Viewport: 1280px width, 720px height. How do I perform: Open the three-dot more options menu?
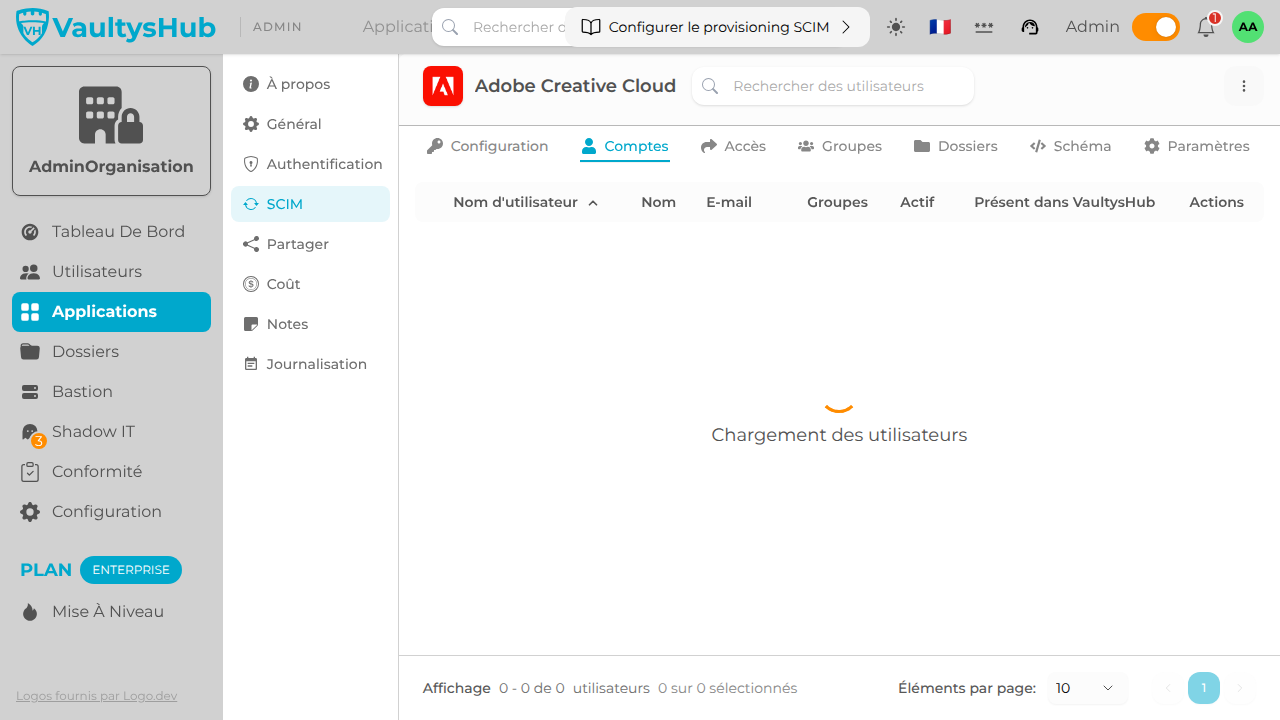pos(1244,86)
